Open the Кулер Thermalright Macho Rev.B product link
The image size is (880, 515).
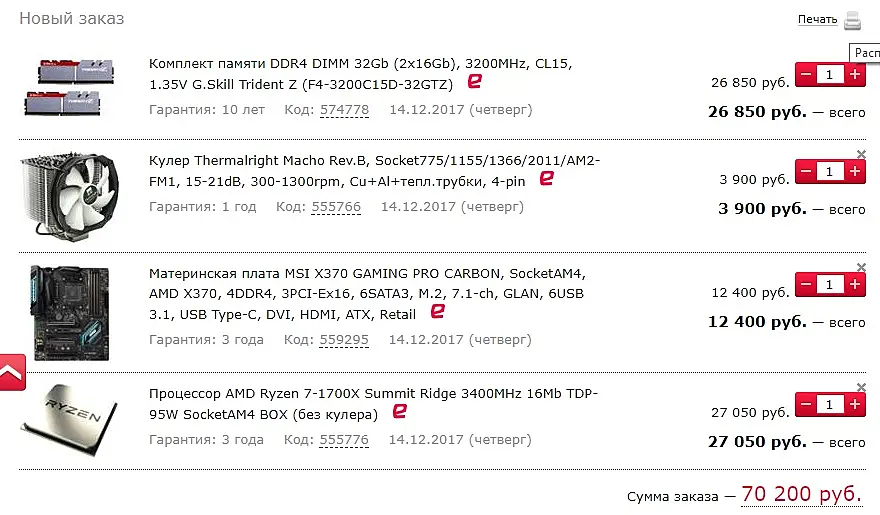tap(374, 171)
